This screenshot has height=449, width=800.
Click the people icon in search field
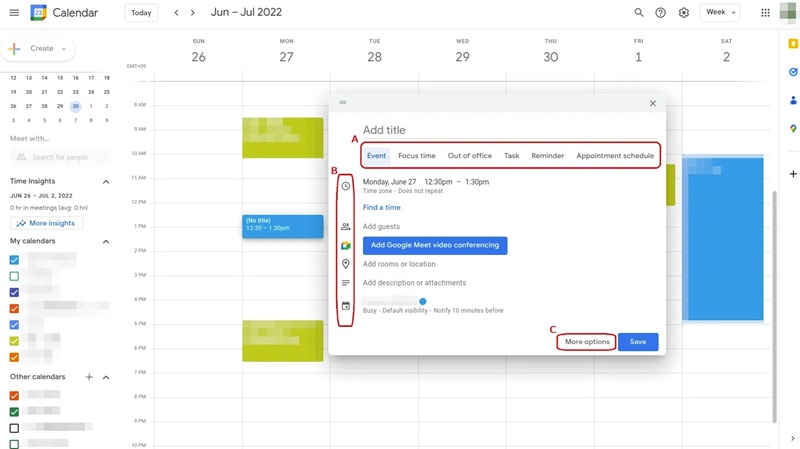(21, 157)
